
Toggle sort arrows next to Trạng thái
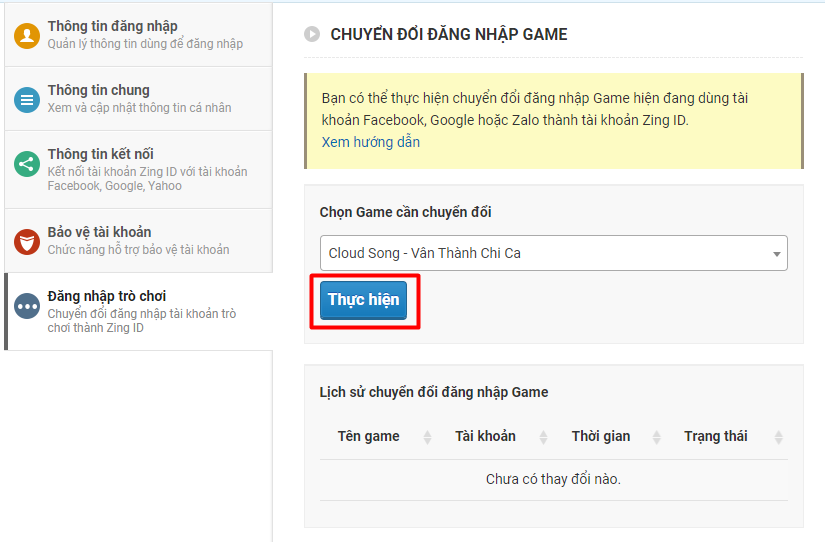click(779, 437)
